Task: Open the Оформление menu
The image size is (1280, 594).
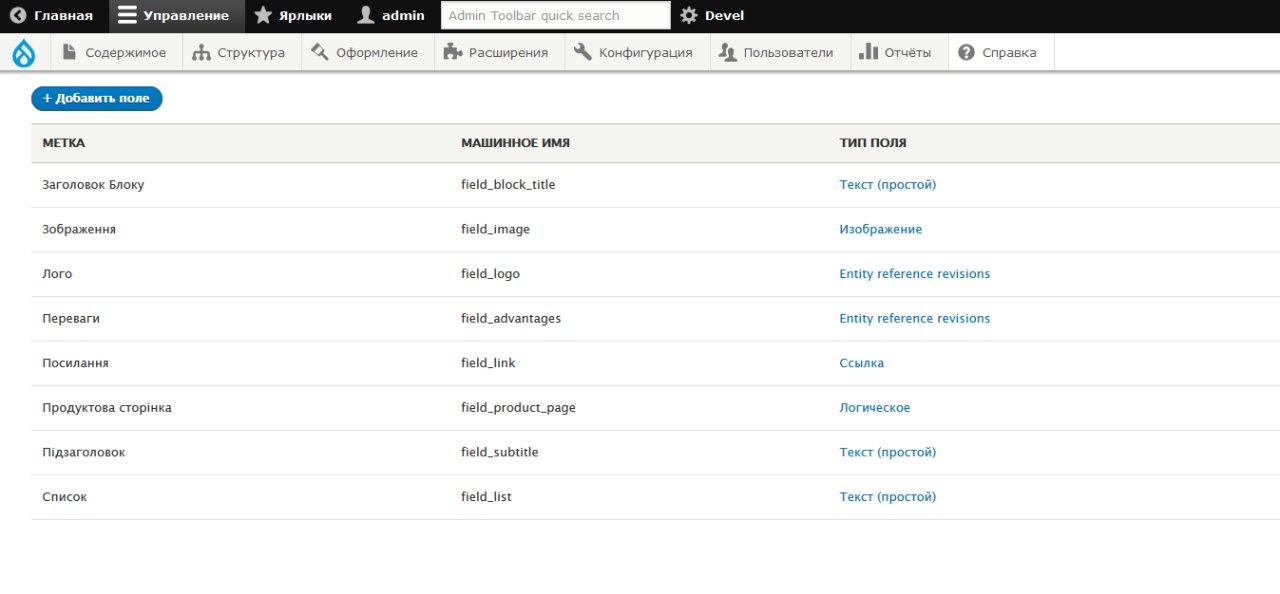Action: click(367, 53)
